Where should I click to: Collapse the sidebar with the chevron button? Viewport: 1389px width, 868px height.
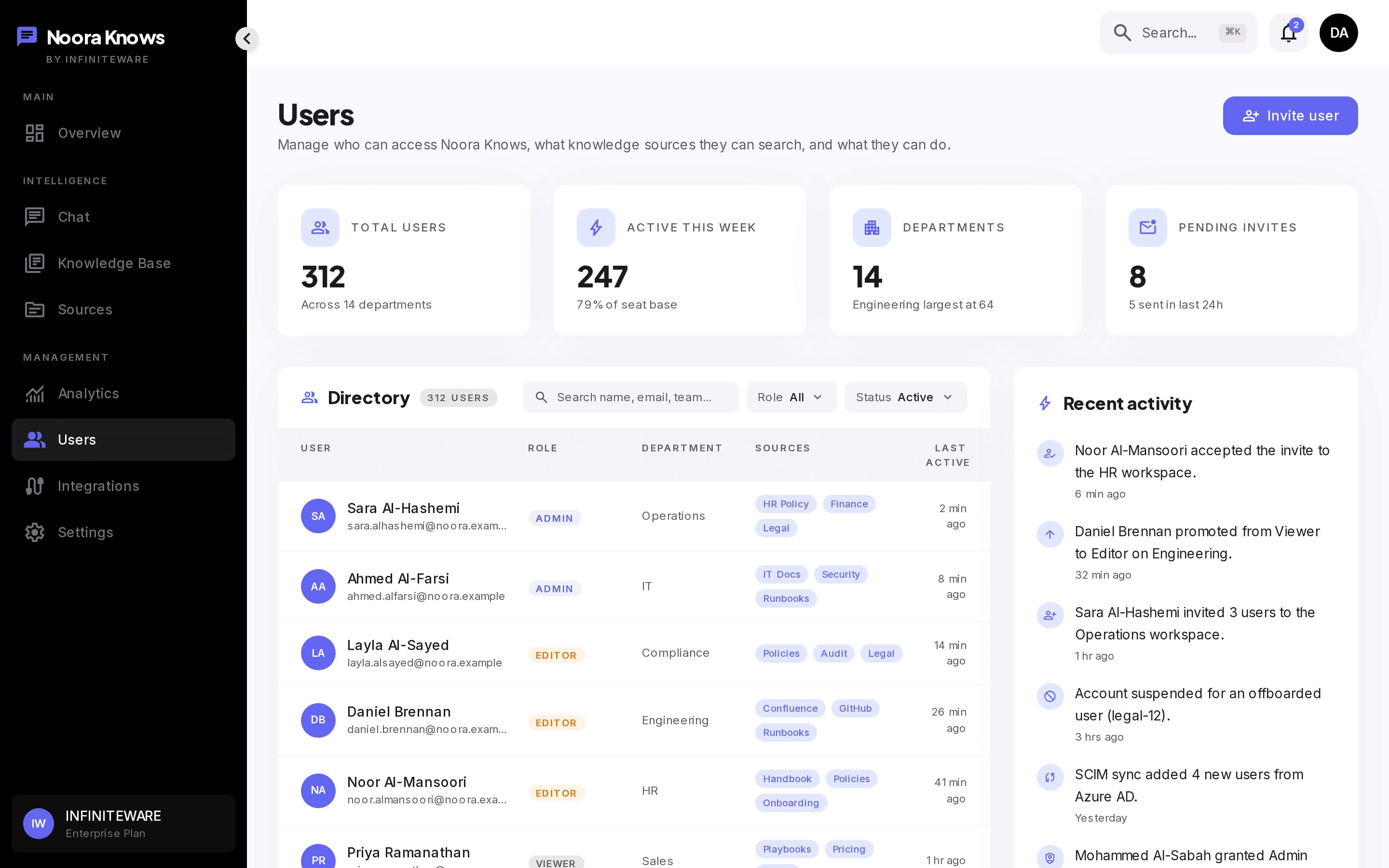(x=247, y=39)
